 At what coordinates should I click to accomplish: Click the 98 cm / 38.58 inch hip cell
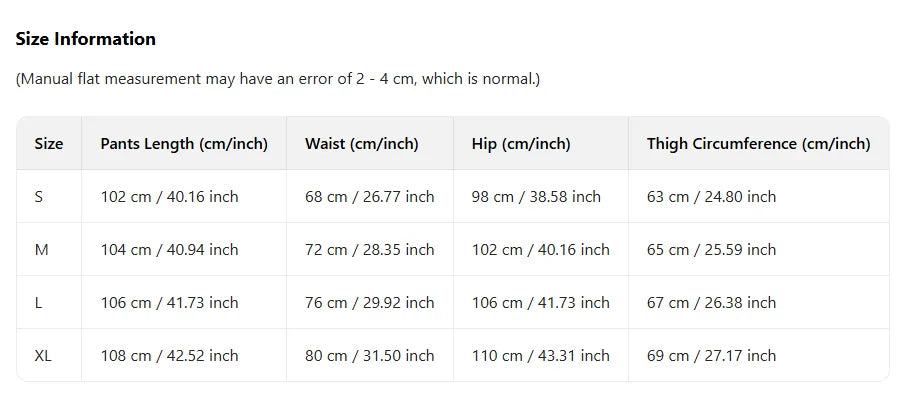tap(536, 197)
